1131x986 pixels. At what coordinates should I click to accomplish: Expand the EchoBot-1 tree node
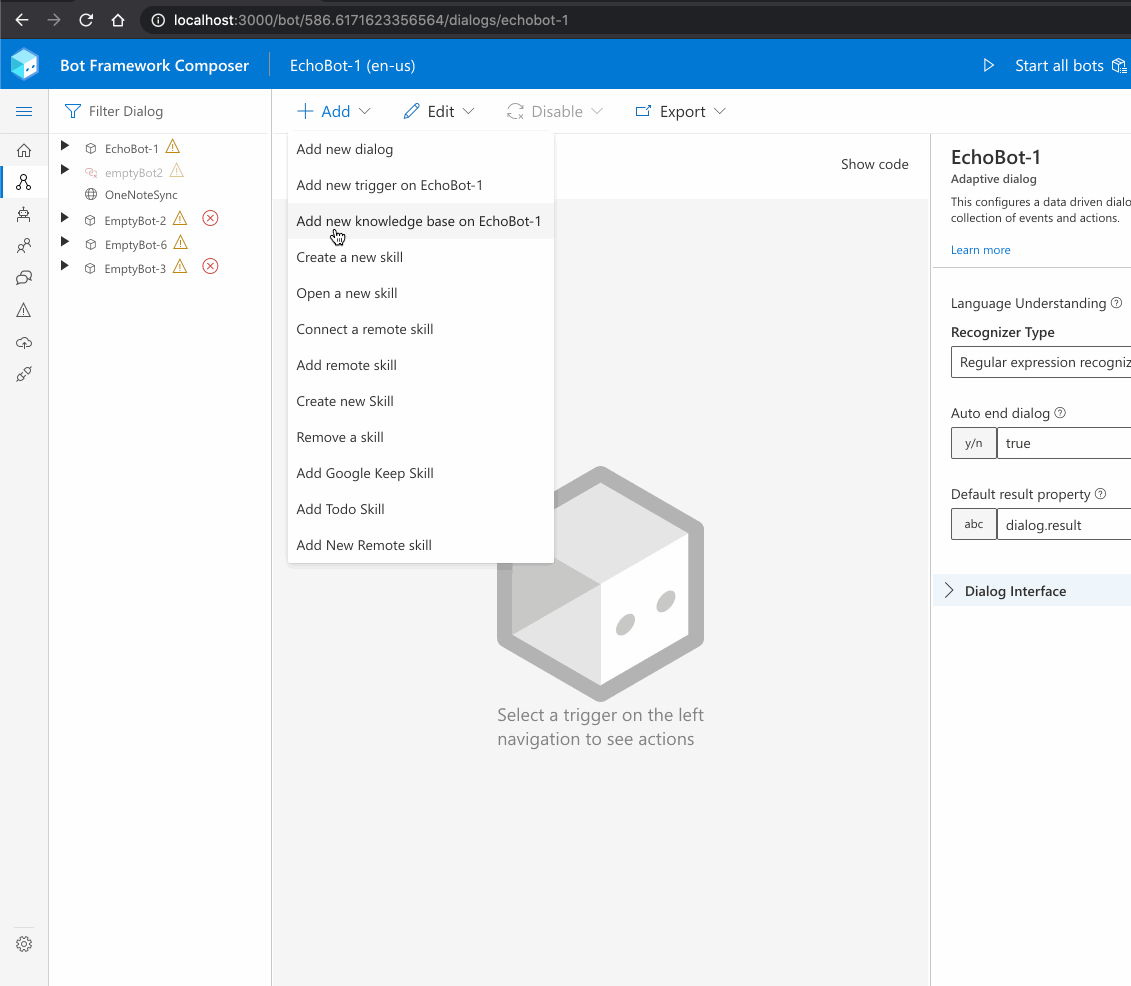(x=65, y=146)
